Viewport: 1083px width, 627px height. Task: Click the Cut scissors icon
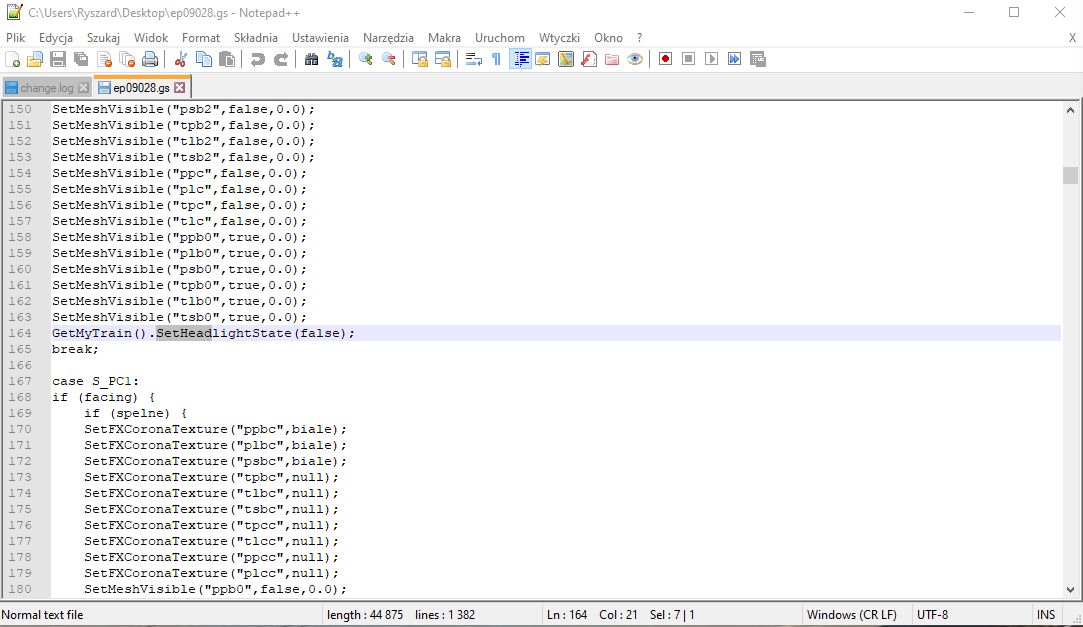[x=181, y=59]
